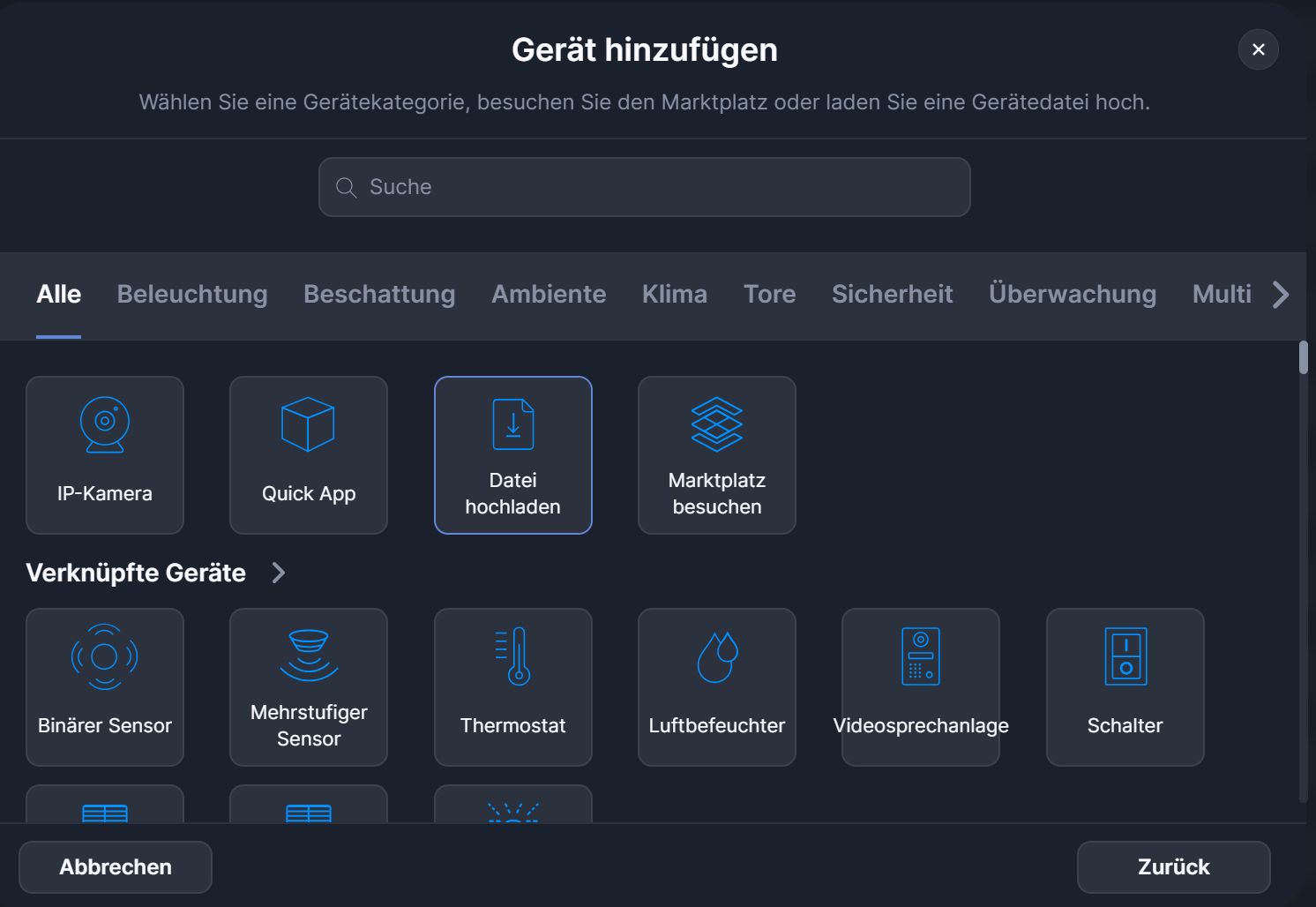Add a Binärer Sensor device

coord(104,686)
